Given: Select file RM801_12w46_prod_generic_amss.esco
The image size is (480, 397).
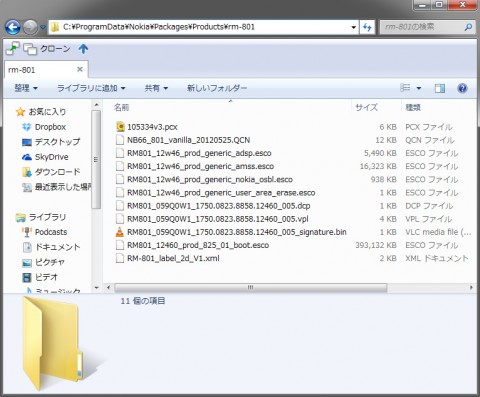Looking at the screenshot, I should click(201, 166).
